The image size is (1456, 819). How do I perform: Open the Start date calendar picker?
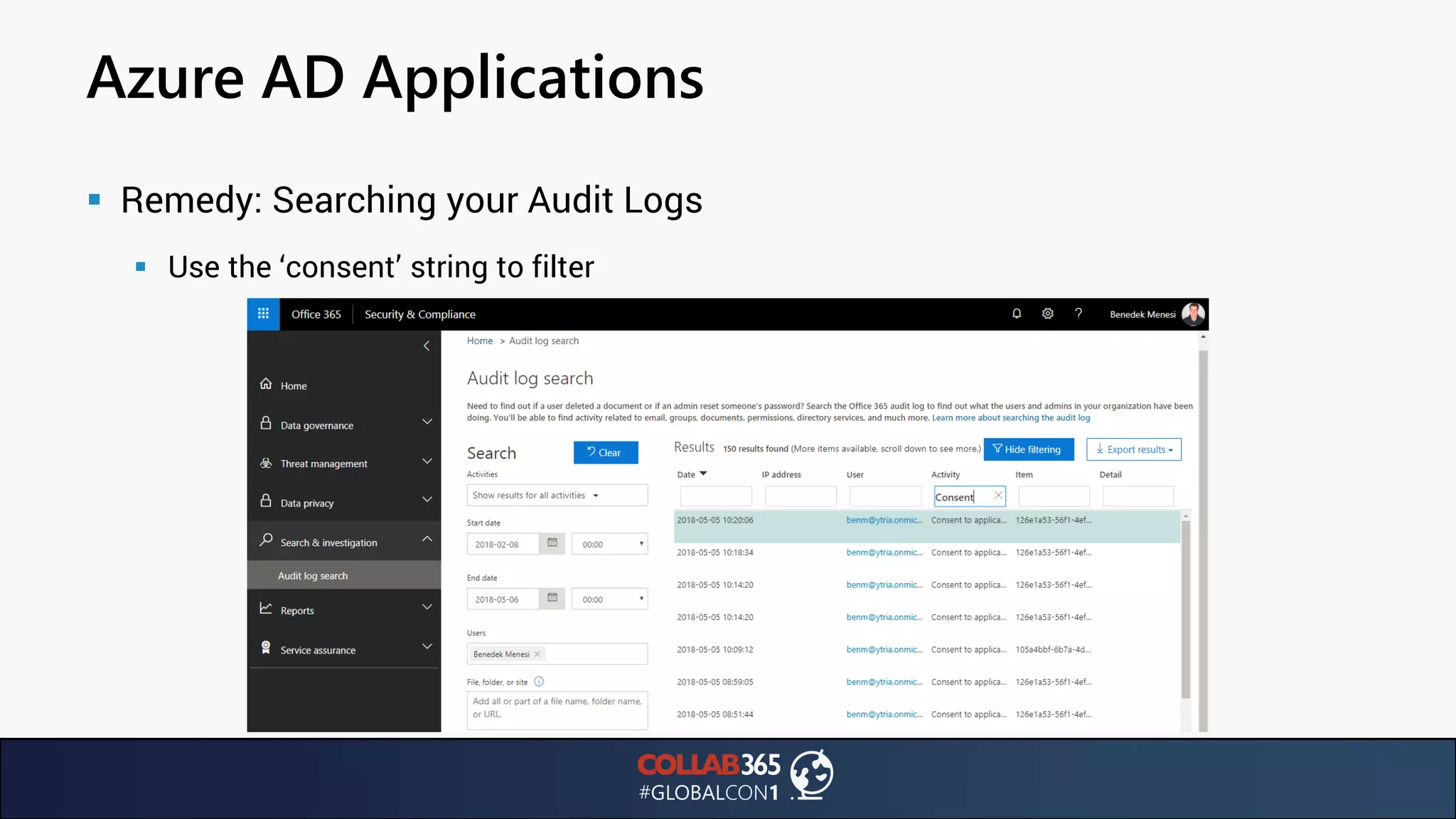tap(552, 543)
